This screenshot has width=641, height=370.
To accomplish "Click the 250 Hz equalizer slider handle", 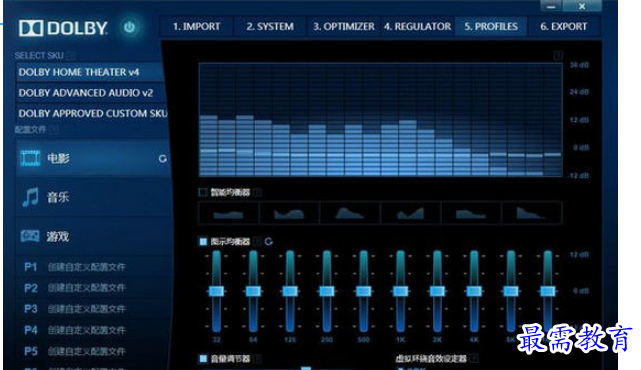I will pyautogui.click(x=327, y=291).
